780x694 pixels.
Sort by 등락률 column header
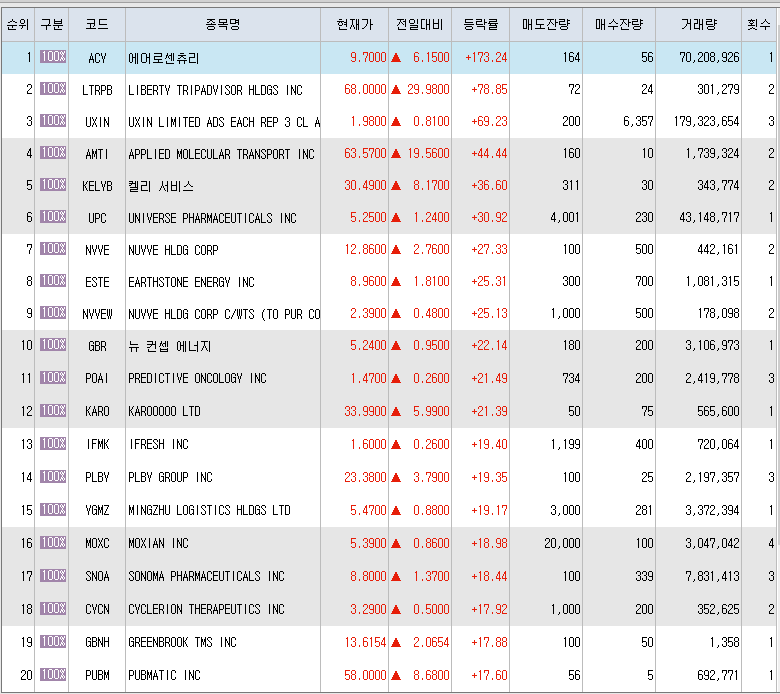point(481,24)
